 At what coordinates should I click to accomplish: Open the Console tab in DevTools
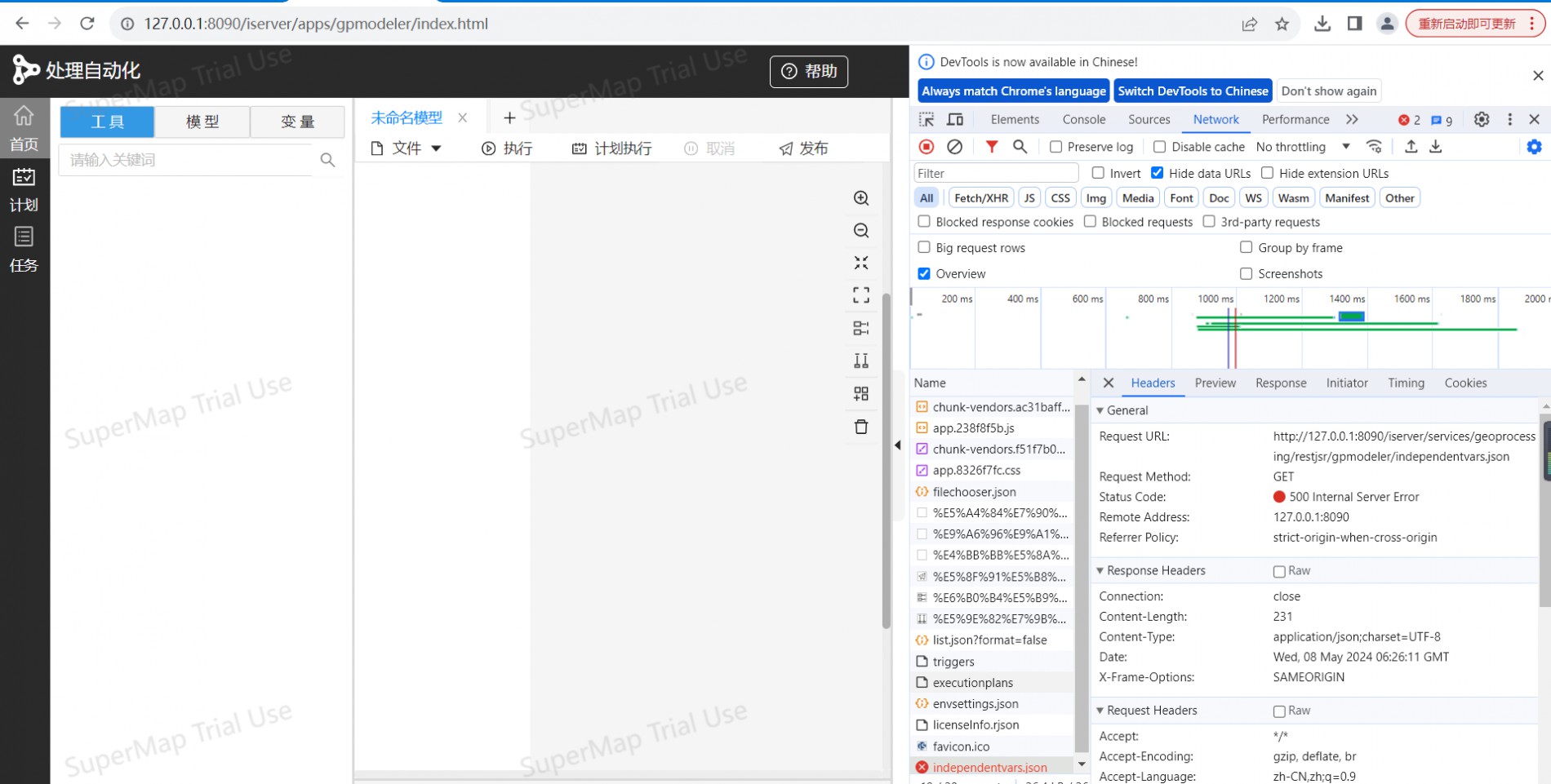point(1084,119)
